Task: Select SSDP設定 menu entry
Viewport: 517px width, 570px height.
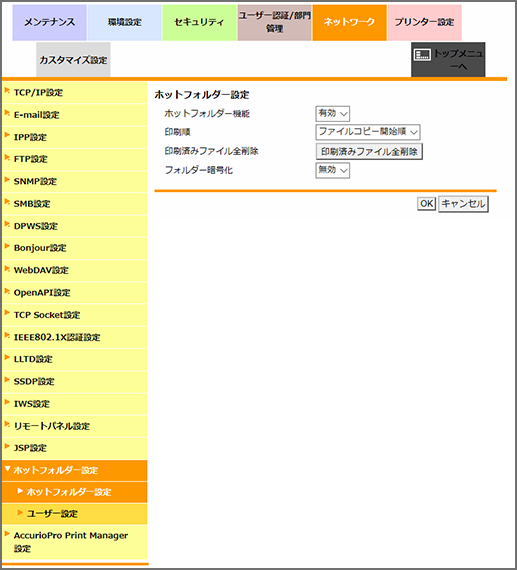Action: click(75, 381)
